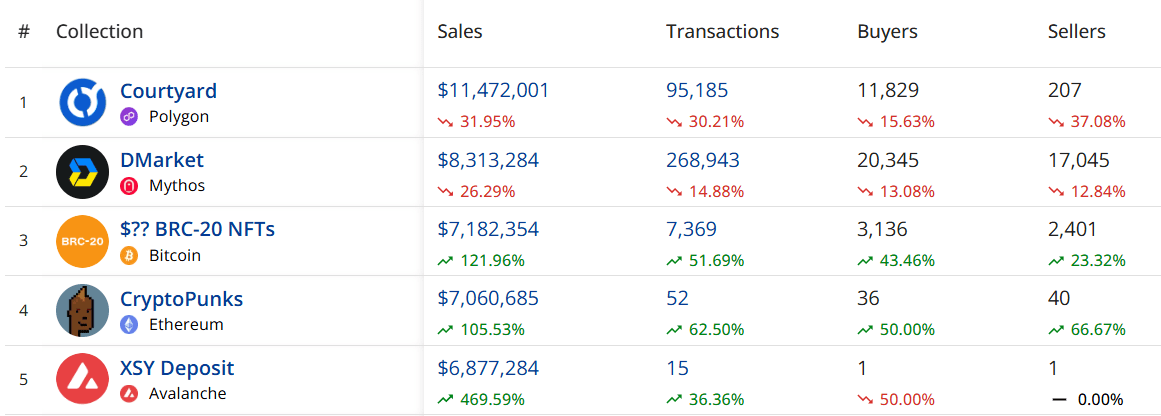Open the Courtyard collection link
1161x416 pixels.
[x=168, y=91]
